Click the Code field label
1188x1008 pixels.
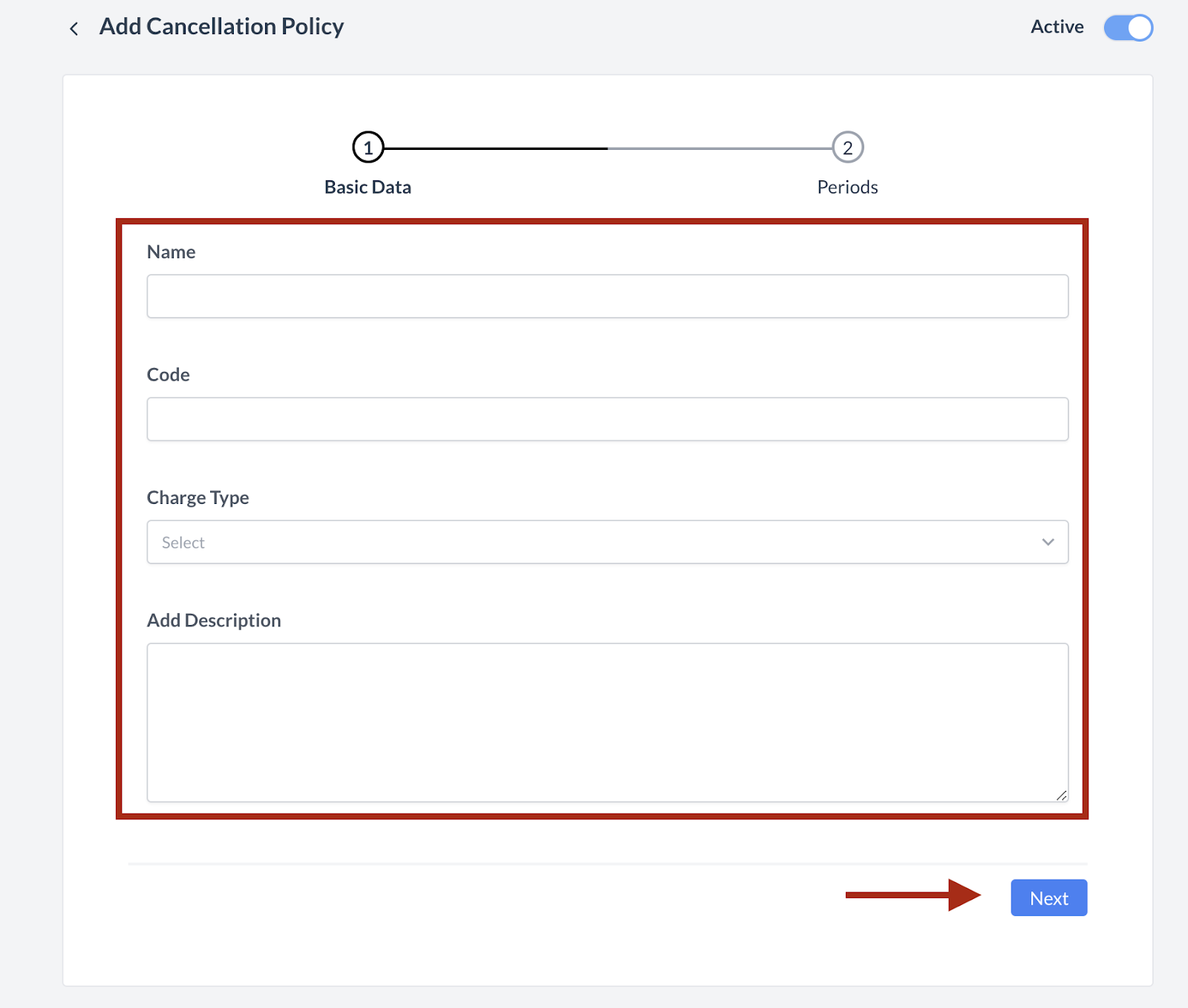click(x=168, y=375)
